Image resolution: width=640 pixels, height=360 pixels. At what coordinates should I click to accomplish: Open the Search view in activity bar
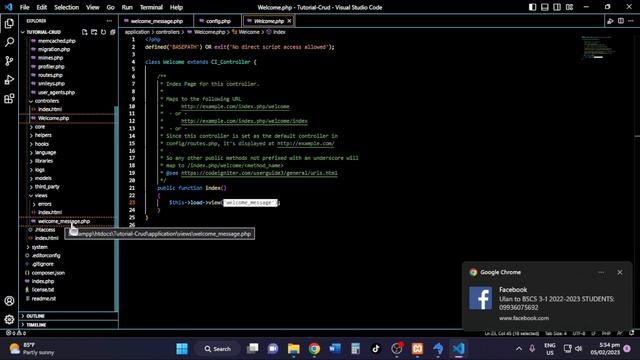coord(9,42)
